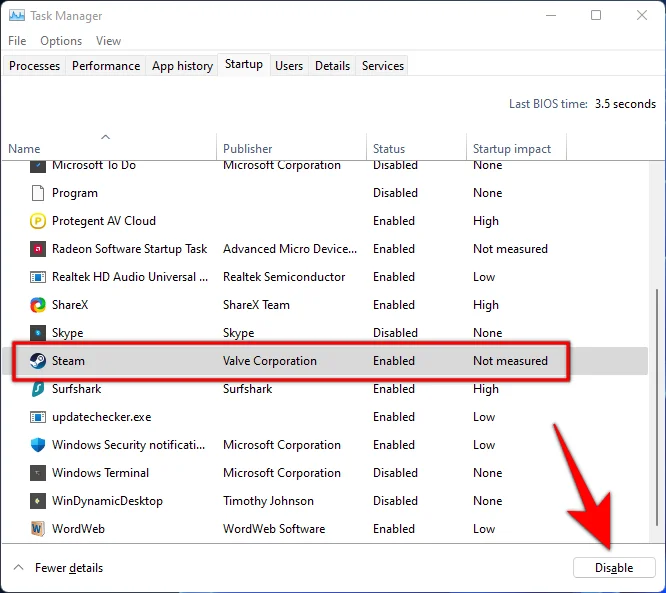Click the Realtek Semiconductor publisher cell
Viewport: 666px width, 593px height.
coord(284,277)
